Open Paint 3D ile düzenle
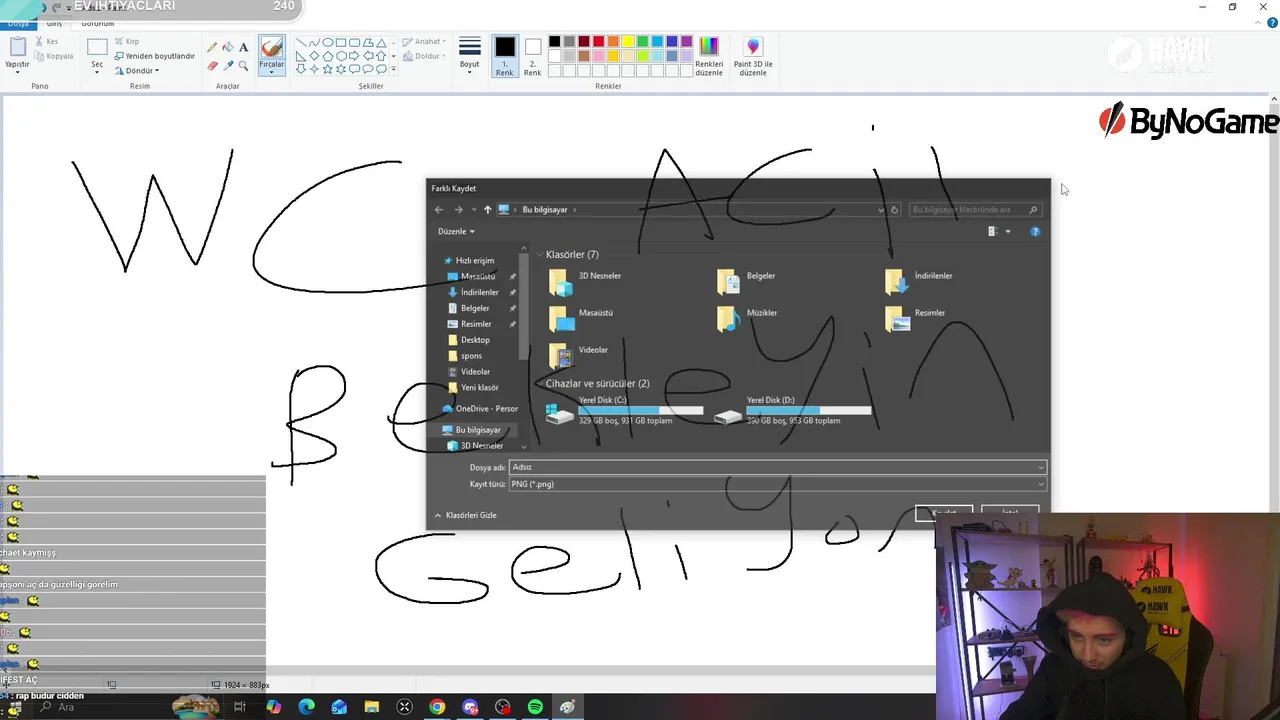 (753, 57)
